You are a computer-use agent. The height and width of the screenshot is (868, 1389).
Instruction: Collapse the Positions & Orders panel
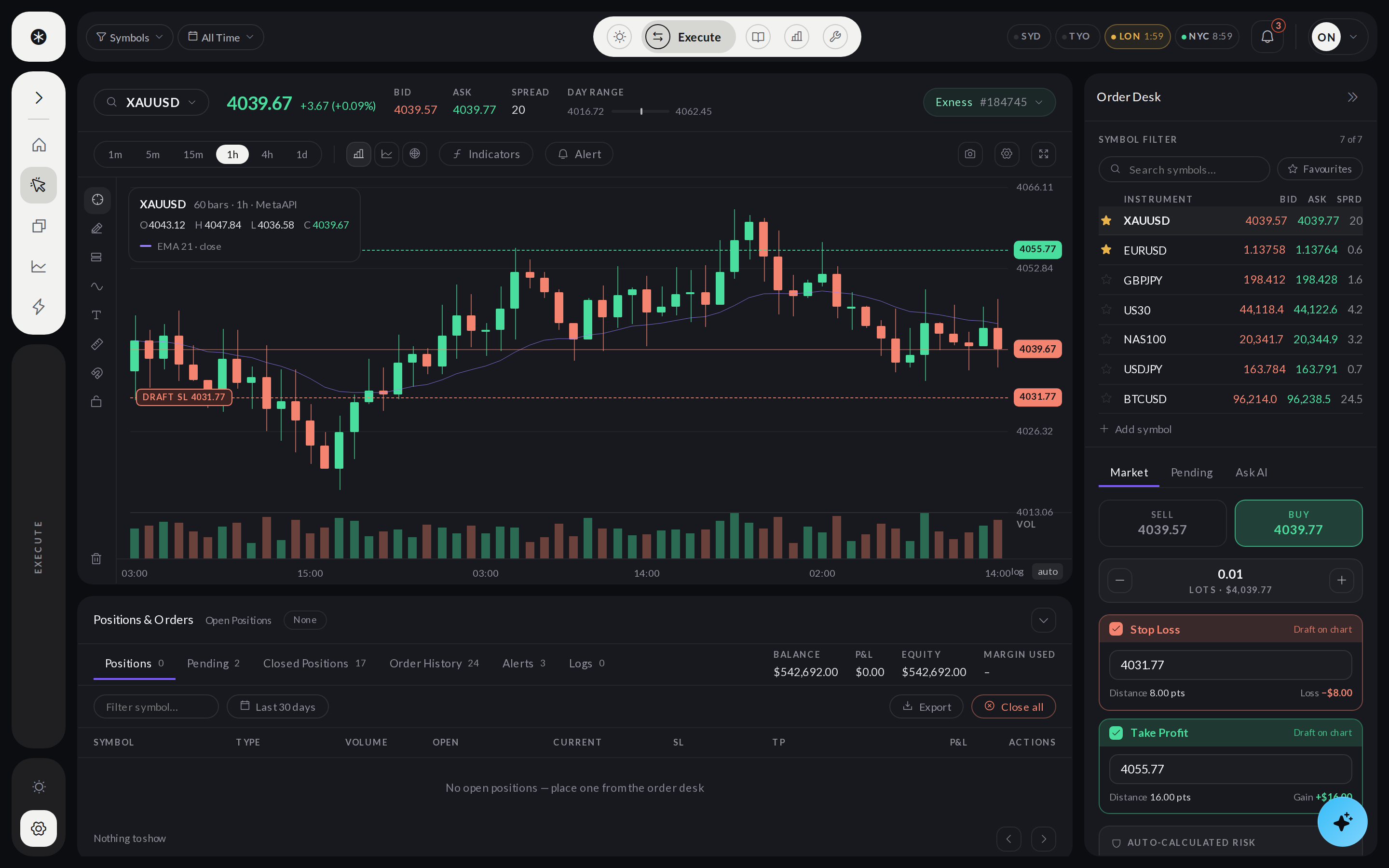(1044, 620)
